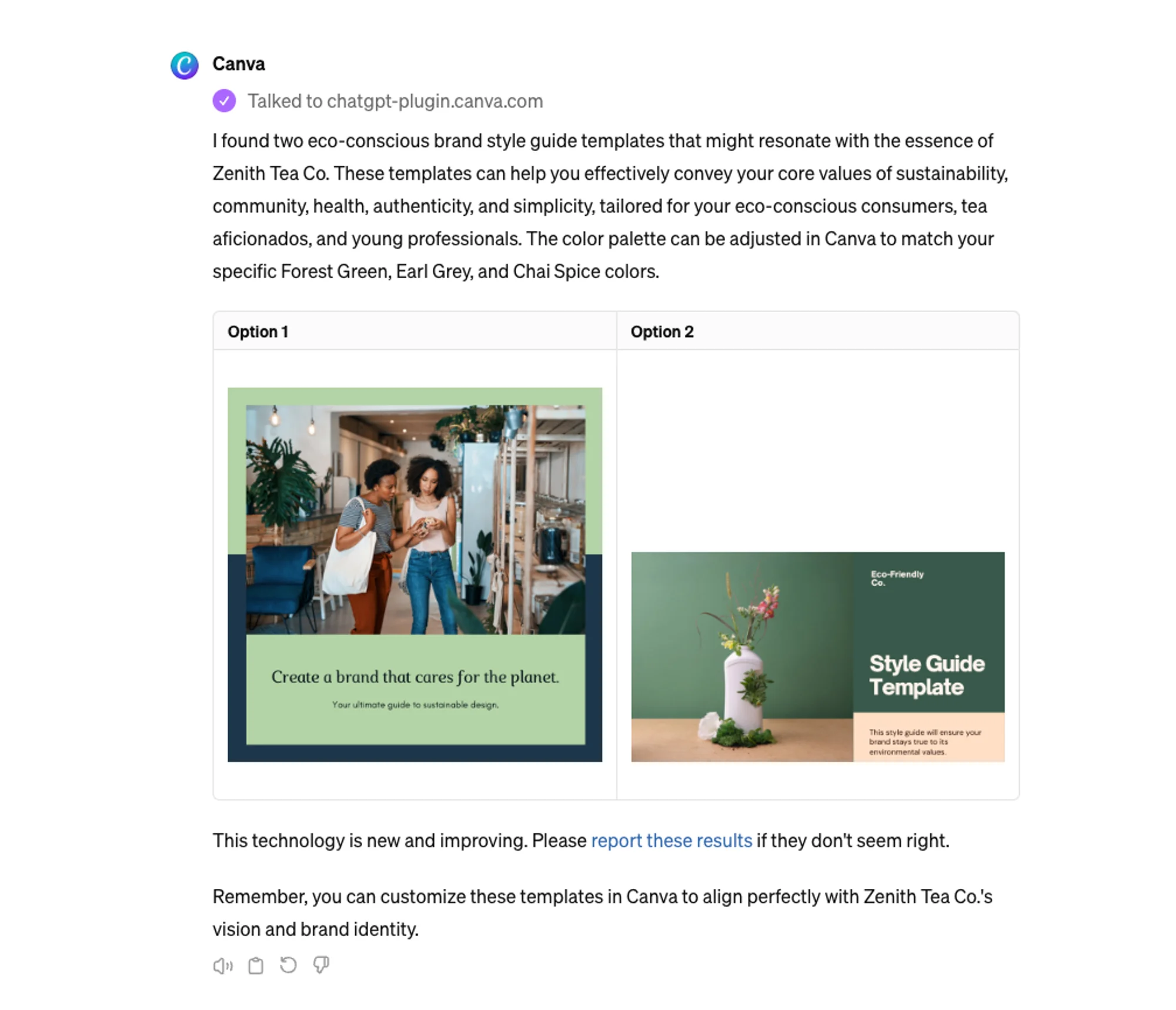This screenshot has height=1010, width=1176.
Task: Click the 'Your ultimate guide to sustainable design' subtitle
Action: [x=415, y=704]
